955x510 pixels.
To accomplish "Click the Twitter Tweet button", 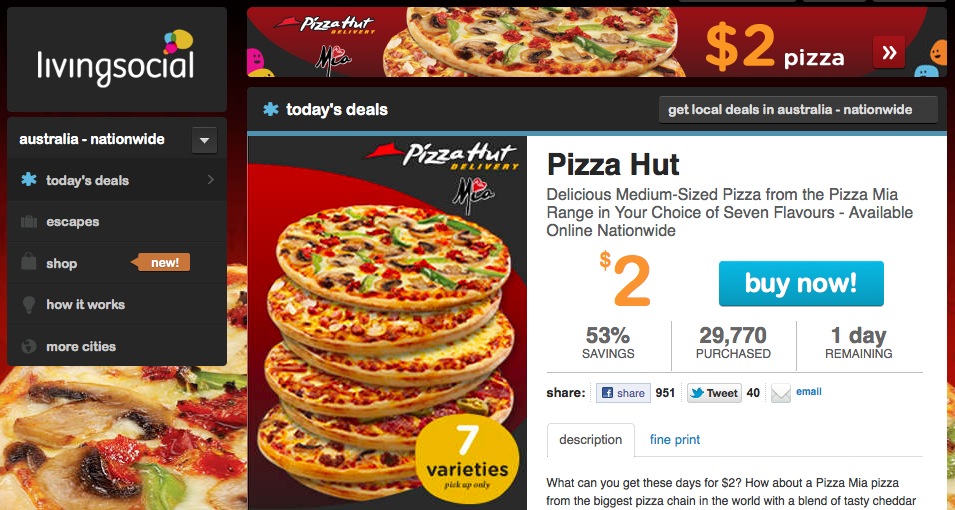I will (x=714, y=393).
